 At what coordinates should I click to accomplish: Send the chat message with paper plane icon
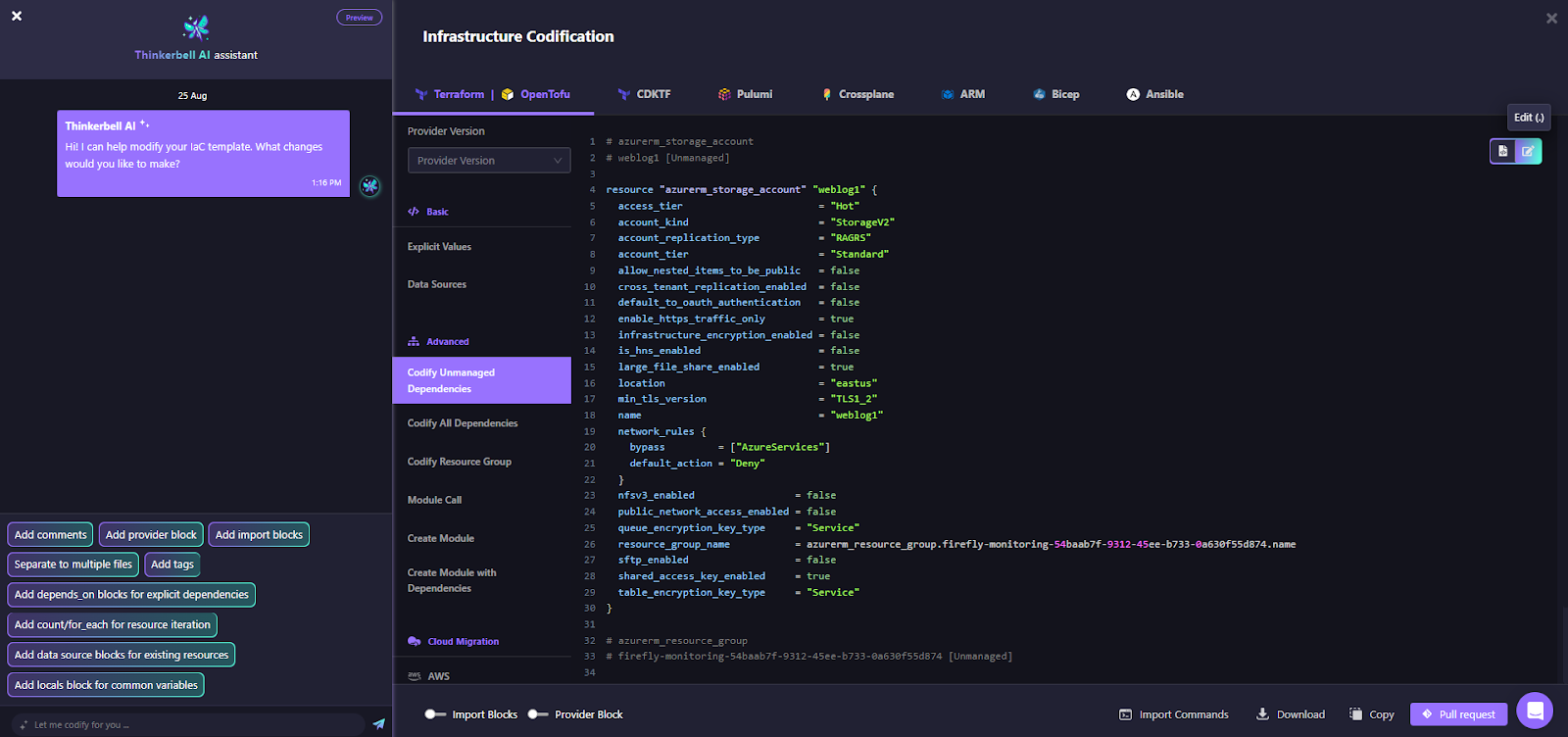click(378, 724)
